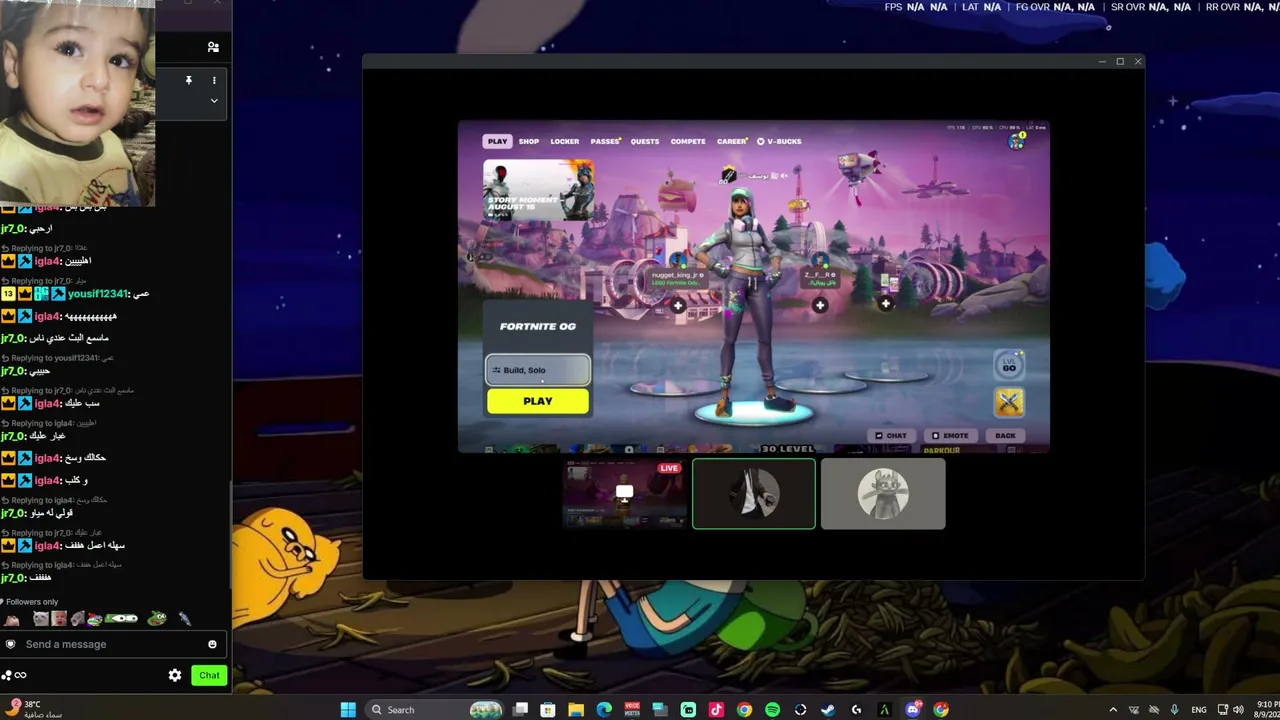
Task: Open the crossed pickaxes quest icon
Action: click(1009, 402)
